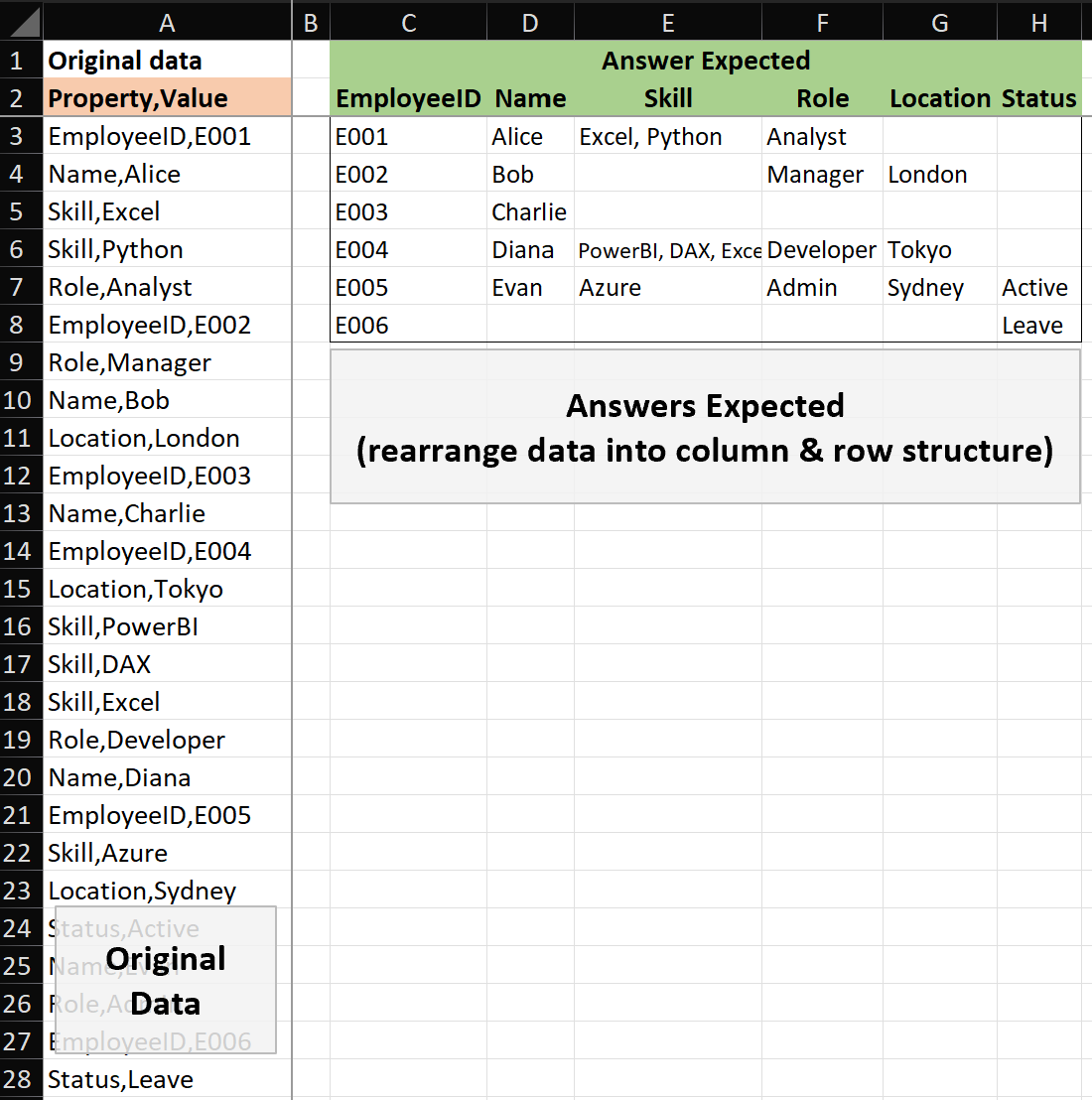Select row 14 header
Screen dimensions: 1092x1100
coord(21,551)
